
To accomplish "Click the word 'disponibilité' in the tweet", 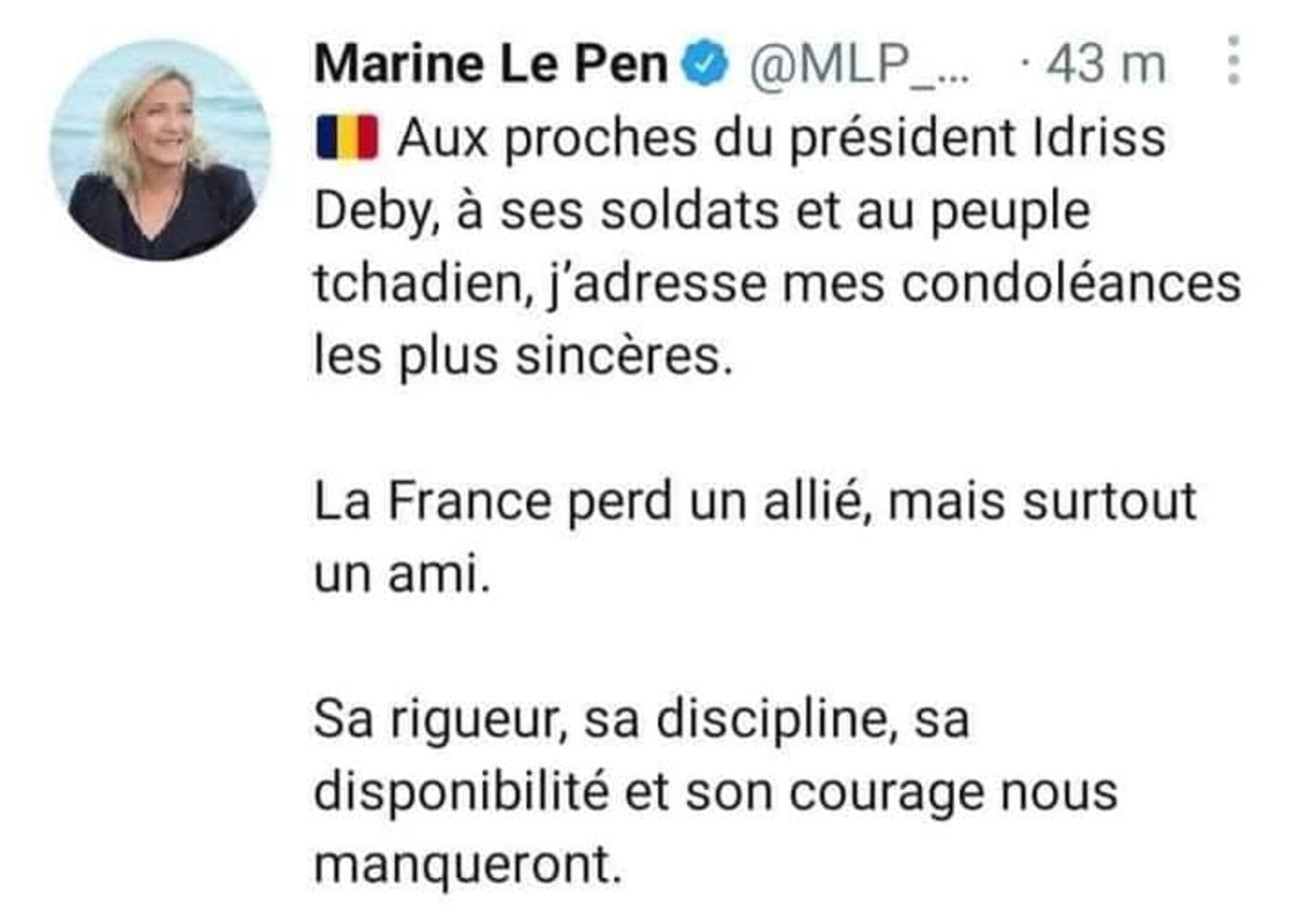I will 461,793.
